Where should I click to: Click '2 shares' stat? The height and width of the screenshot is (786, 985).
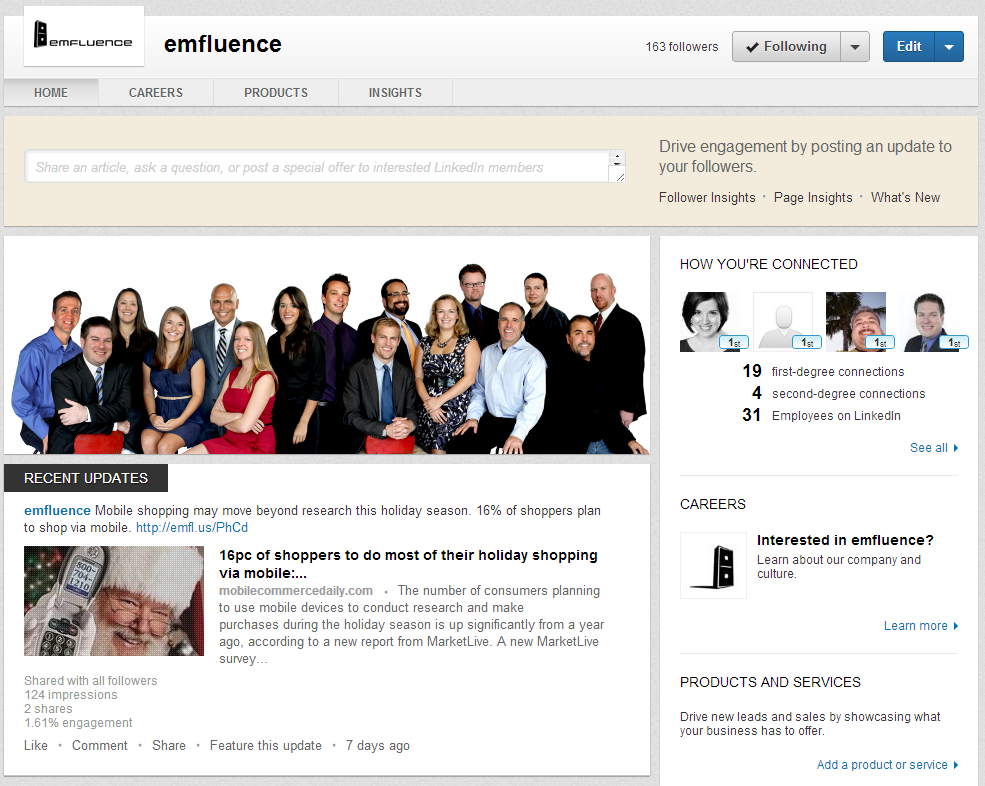point(48,708)
